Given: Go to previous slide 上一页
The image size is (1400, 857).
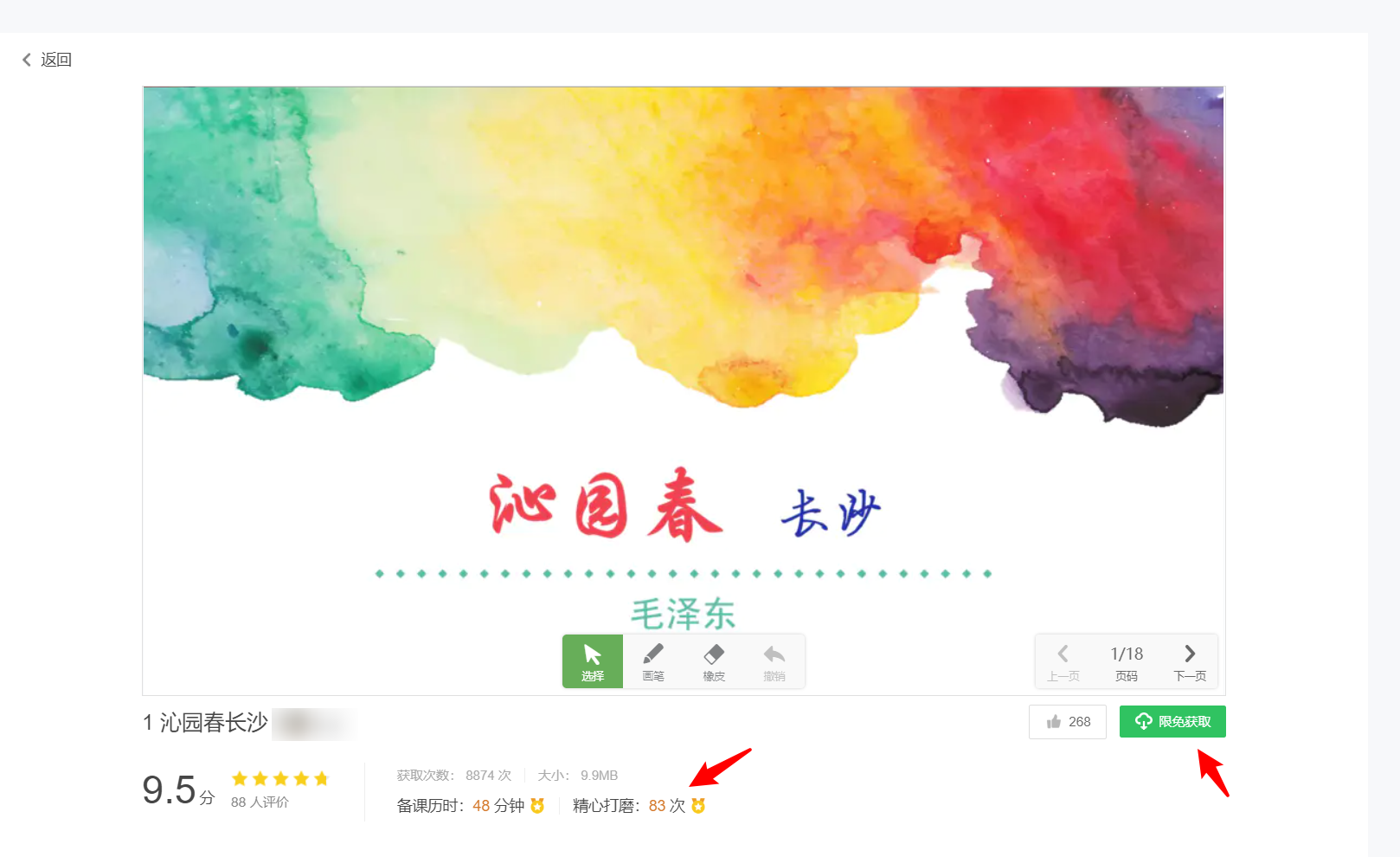Looking at the screenshot, I should click(1063, 662).
